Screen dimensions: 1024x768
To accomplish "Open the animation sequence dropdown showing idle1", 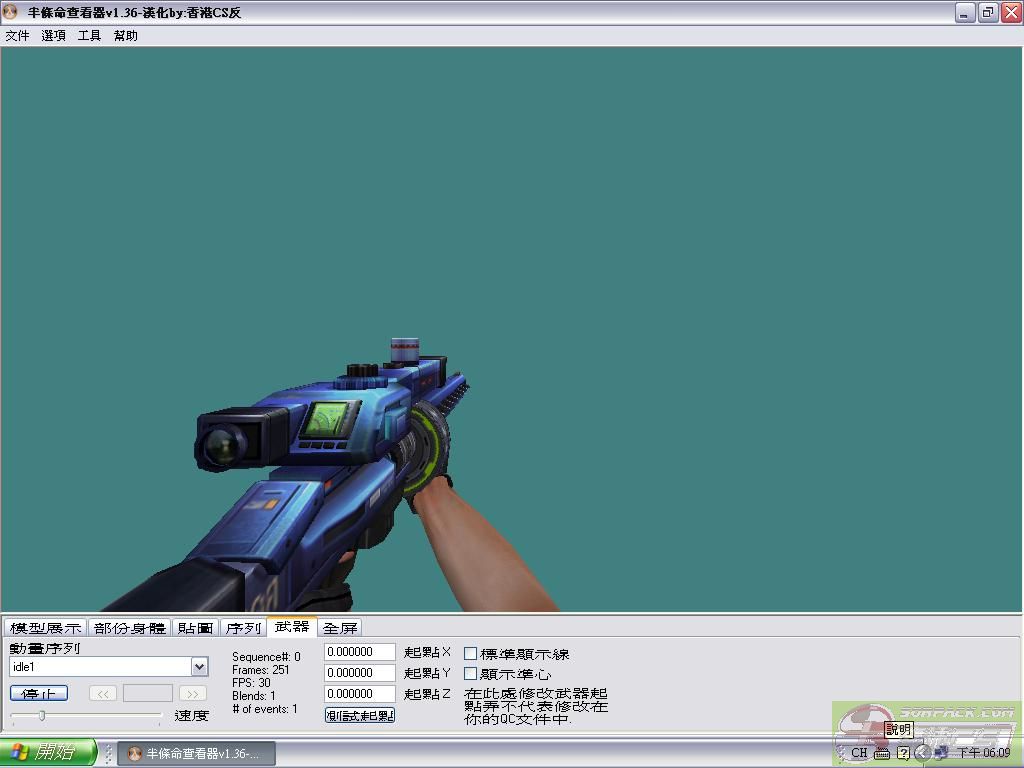I will click(x=198, y=667).
